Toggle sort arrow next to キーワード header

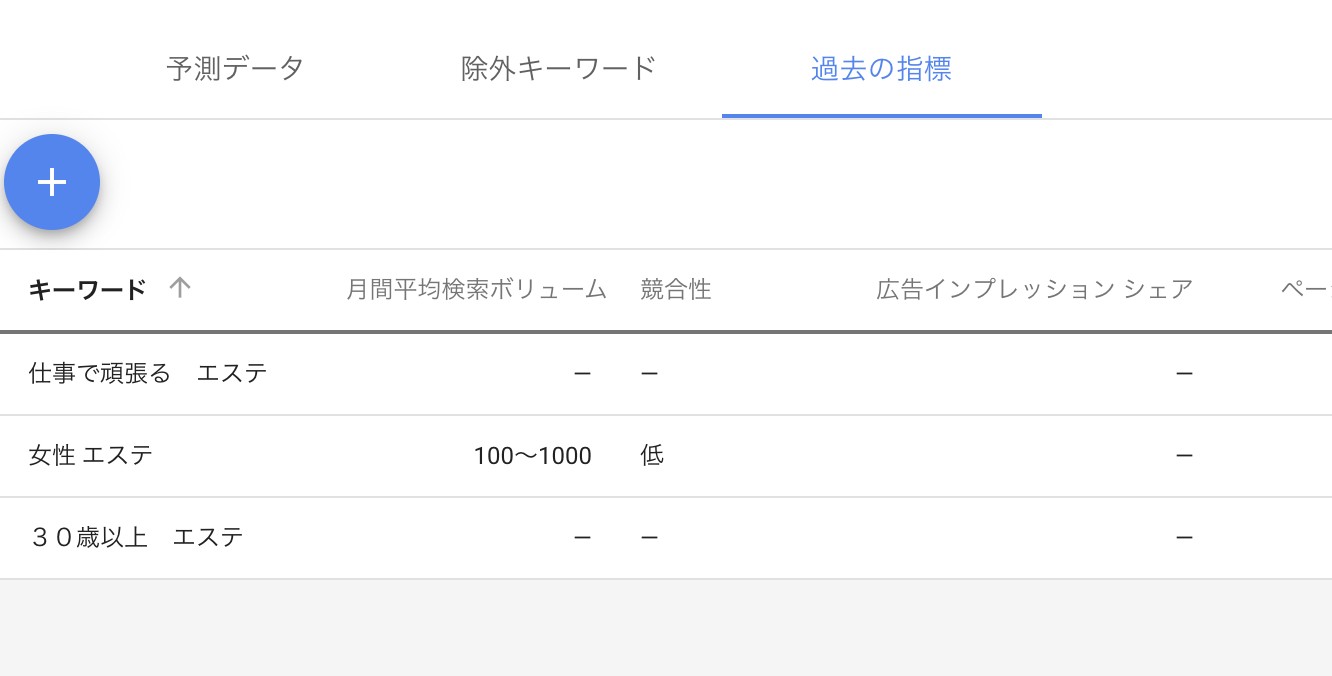(x=179, y=288)
